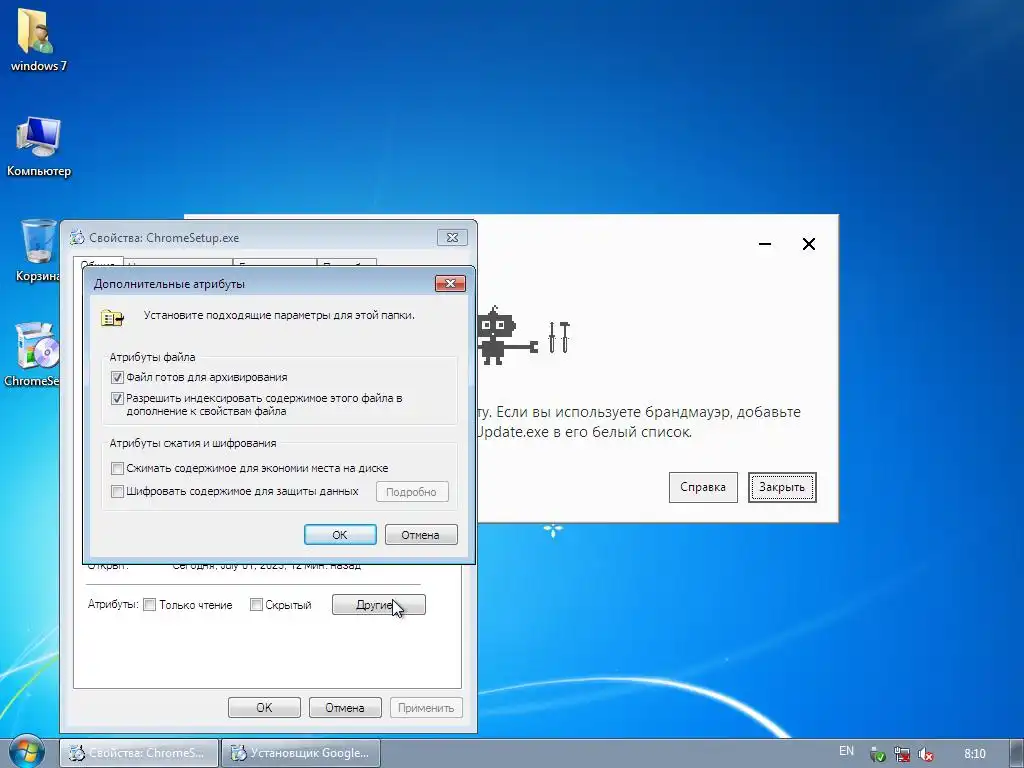Close the Google installer window with X
The height and width of the screenshot is (768, 1024).
click(x=808, y=244)
